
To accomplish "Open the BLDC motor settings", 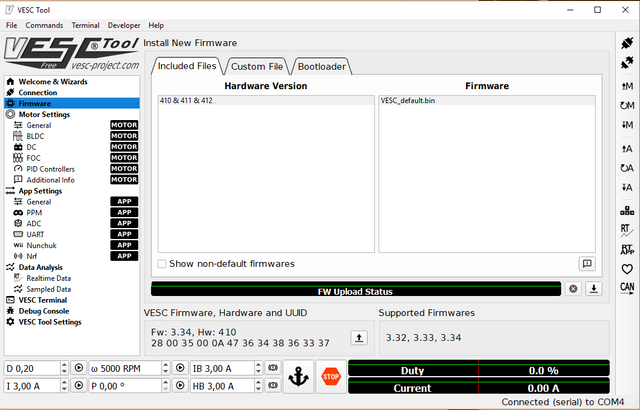I will [72, 136].
